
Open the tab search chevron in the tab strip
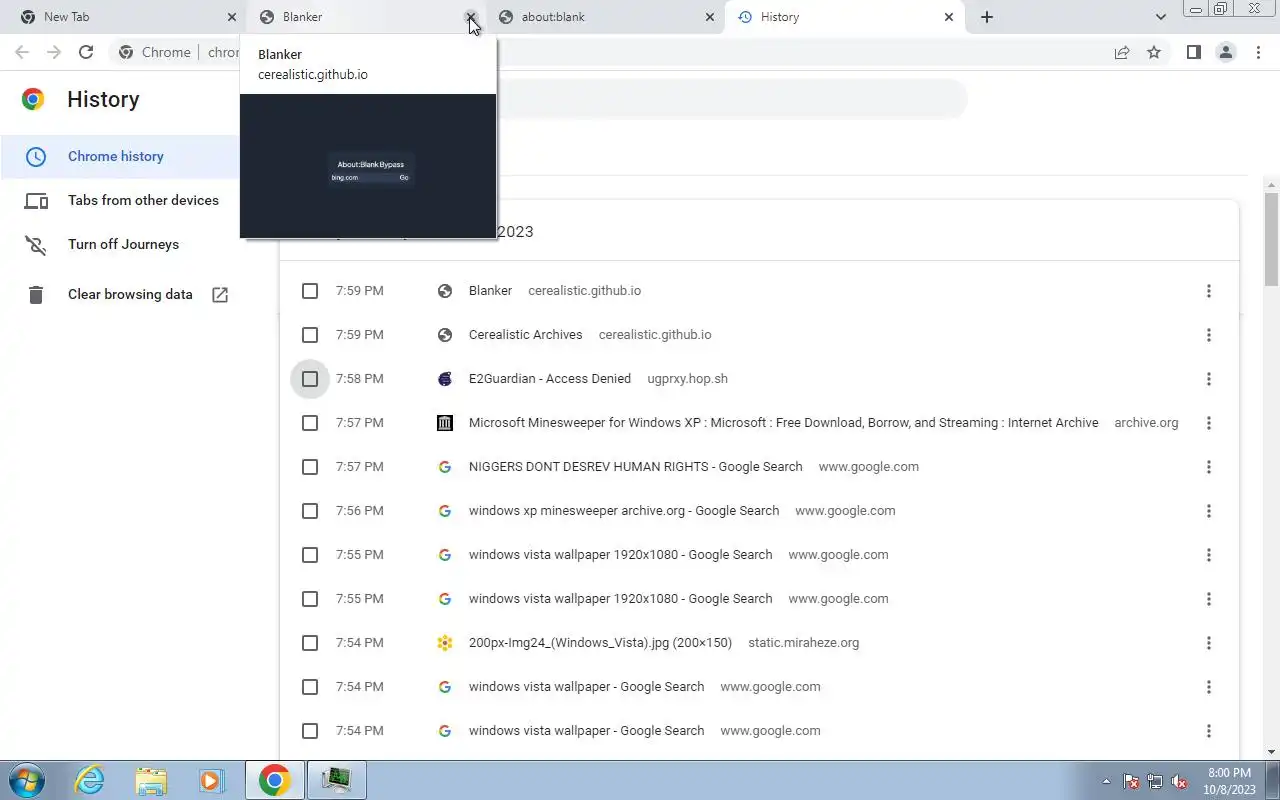click(x=1160, y=17)
